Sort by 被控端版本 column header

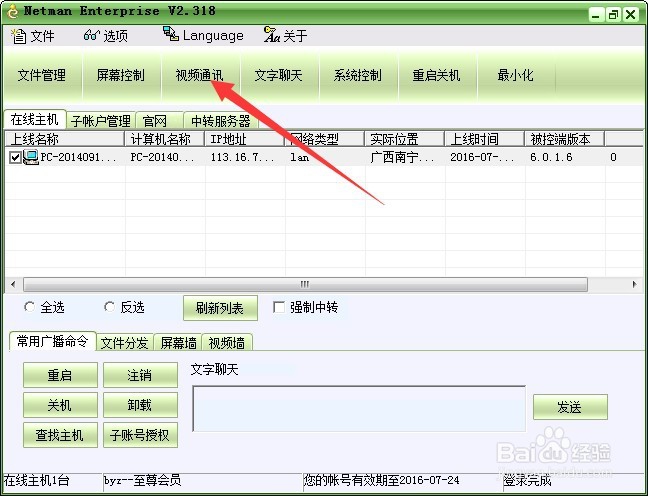pyautogui.click(x=565, y=139)
